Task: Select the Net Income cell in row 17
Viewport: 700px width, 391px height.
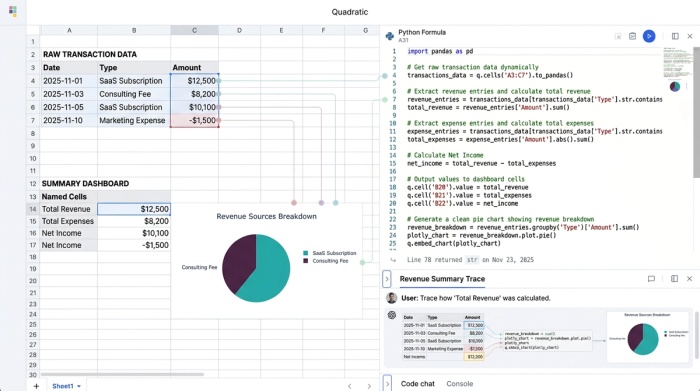Action: 69,245
